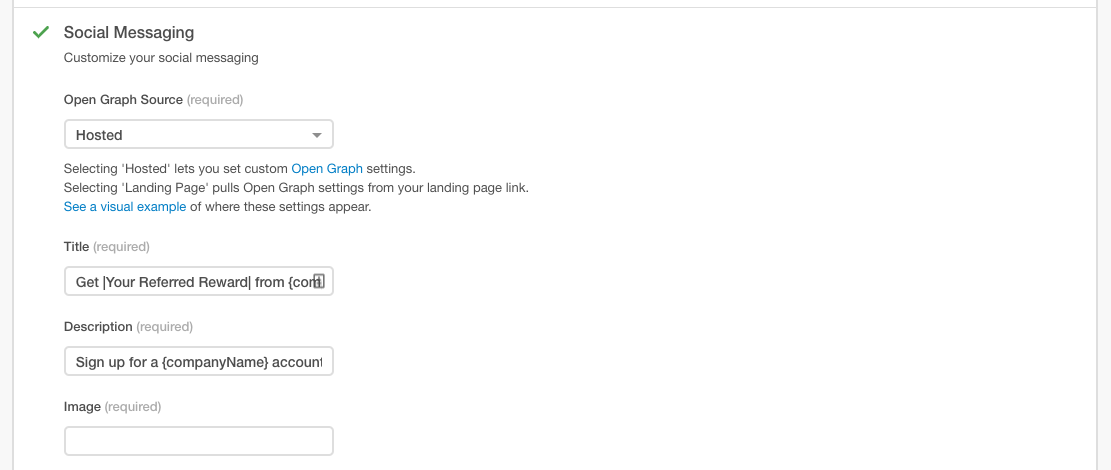Select the empty Image input field

point(198,441)
